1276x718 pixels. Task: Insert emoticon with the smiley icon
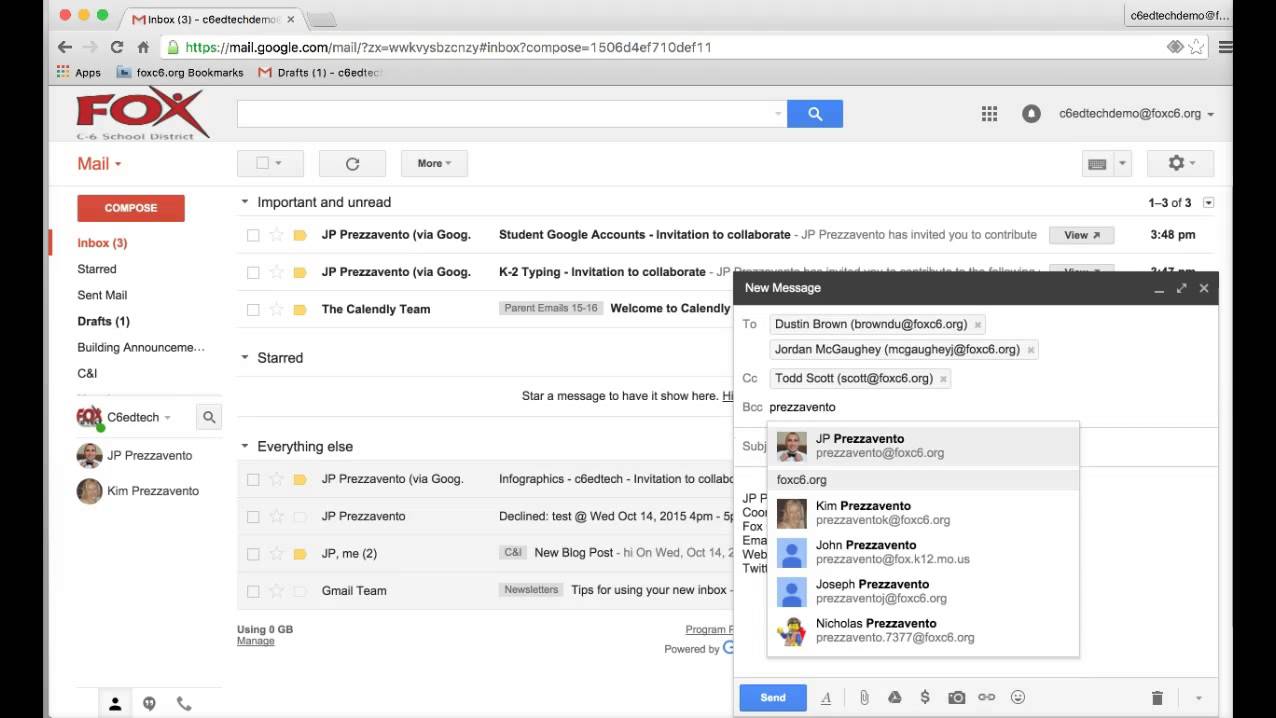(x=1018, y=698)
